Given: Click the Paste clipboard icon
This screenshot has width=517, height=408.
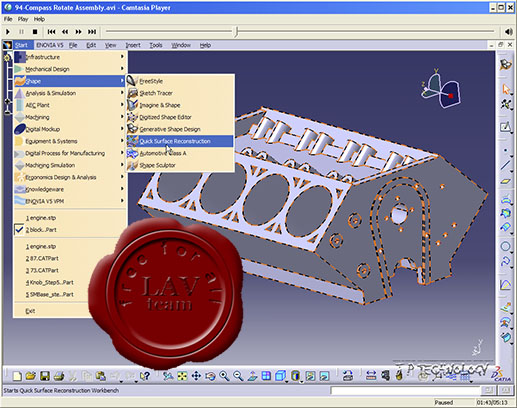Looking at the screenshot, I should click(101, 376).
